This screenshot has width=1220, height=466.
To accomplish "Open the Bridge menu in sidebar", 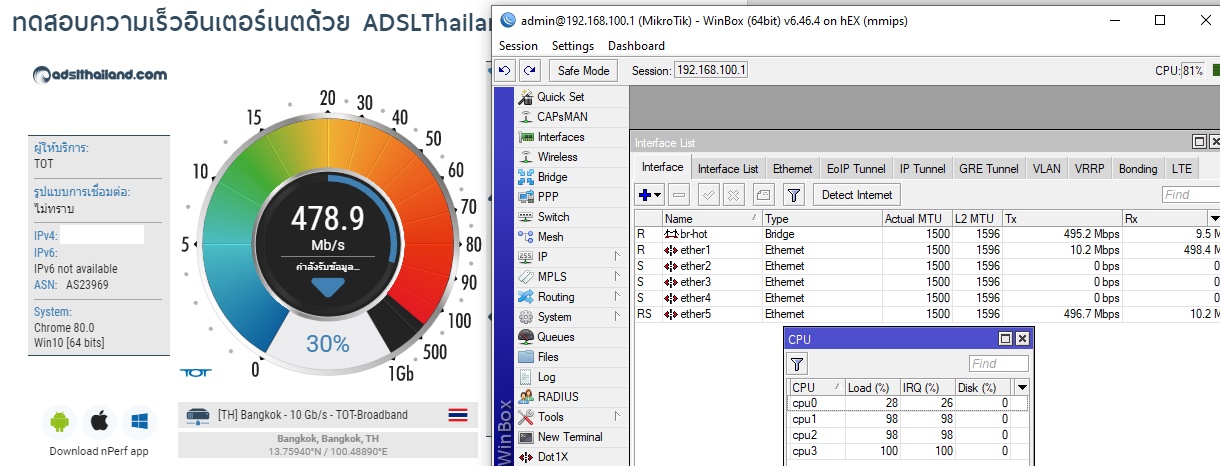I will coord(552,177).
